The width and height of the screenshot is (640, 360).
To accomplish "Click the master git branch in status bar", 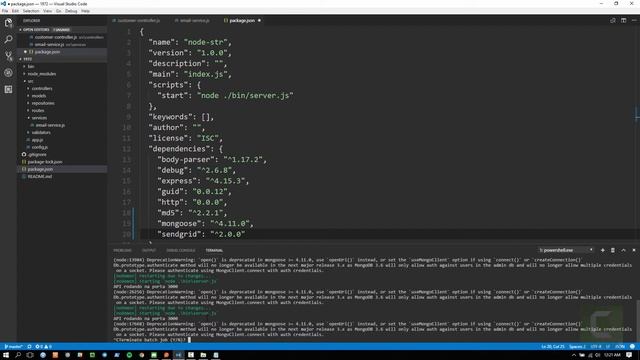I will [13, 347].
